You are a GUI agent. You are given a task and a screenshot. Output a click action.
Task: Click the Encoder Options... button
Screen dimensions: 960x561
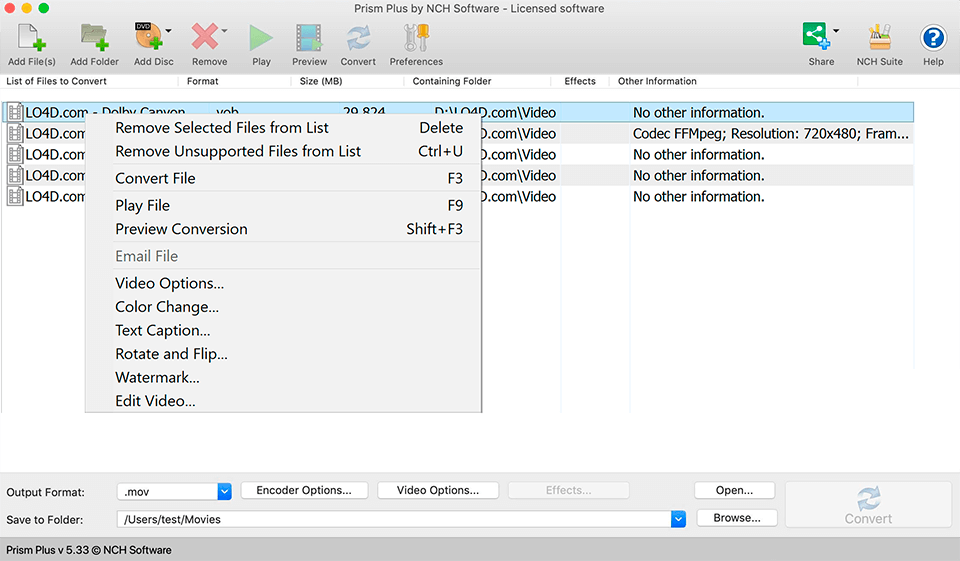pos(304,490)
